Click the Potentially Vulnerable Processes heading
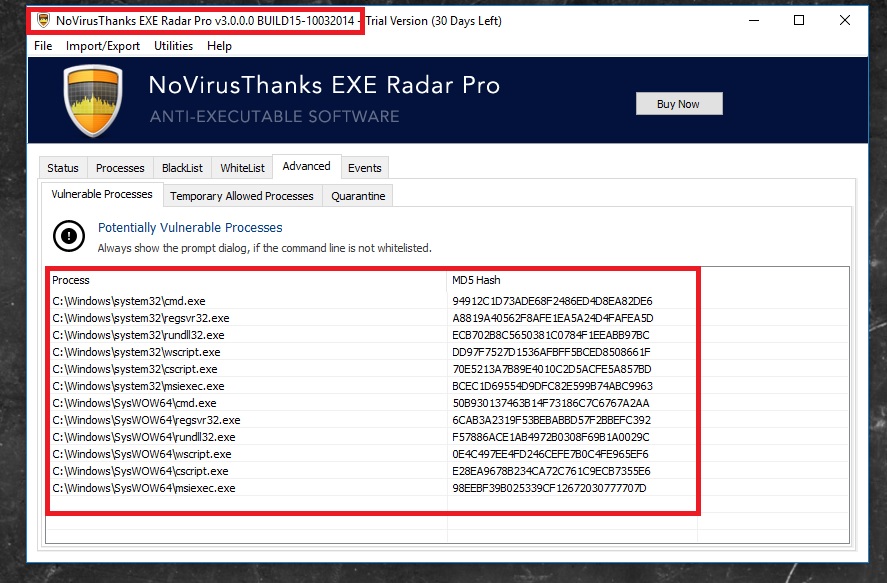 tap(190, 227)
